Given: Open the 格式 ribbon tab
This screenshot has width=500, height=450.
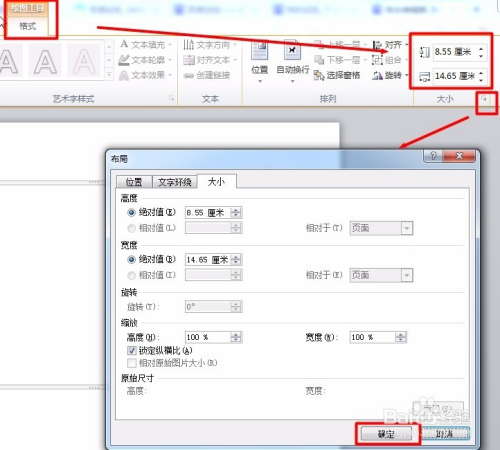Looking at the screenshot, I should tap(27, 26).
